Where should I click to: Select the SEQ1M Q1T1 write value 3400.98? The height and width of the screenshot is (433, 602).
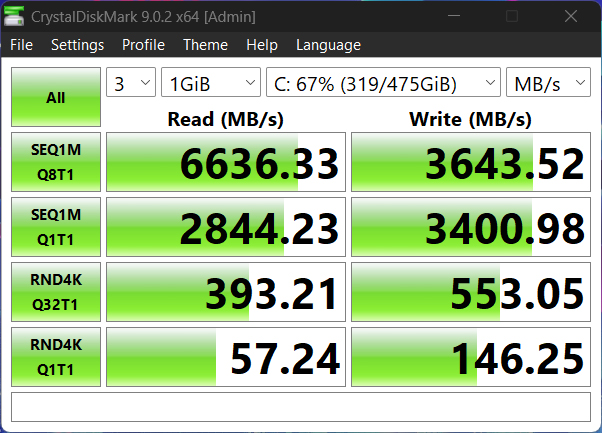coord(471,227)
